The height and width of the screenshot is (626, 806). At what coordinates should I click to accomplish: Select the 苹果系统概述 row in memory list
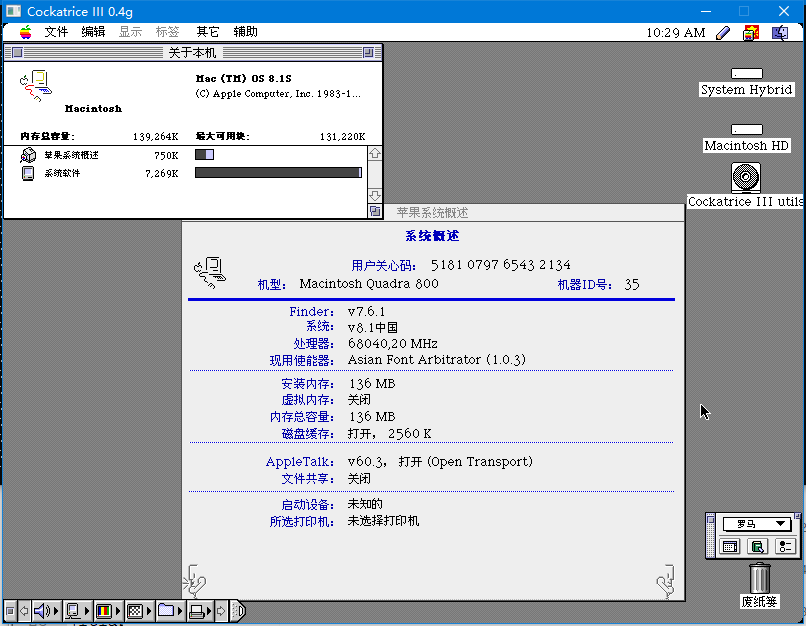pos(186,155)
